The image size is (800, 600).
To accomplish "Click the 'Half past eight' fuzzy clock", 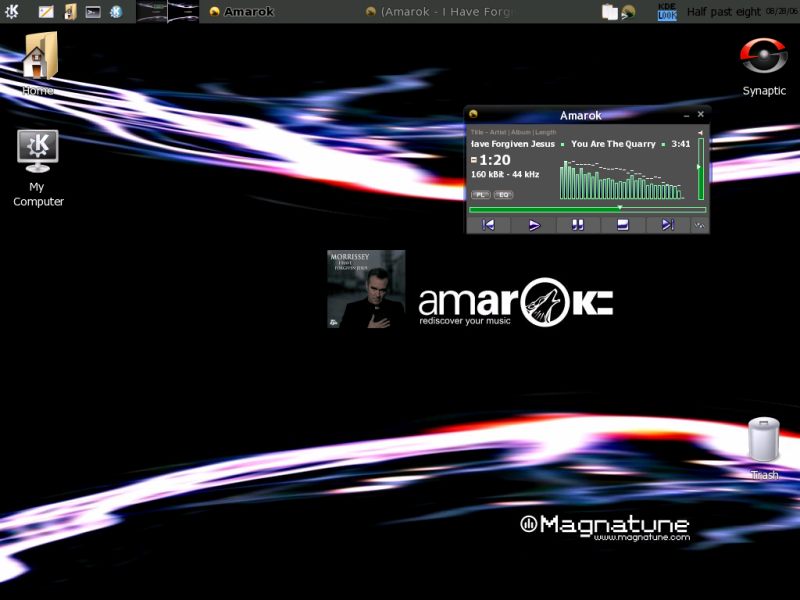I will 723,12.
